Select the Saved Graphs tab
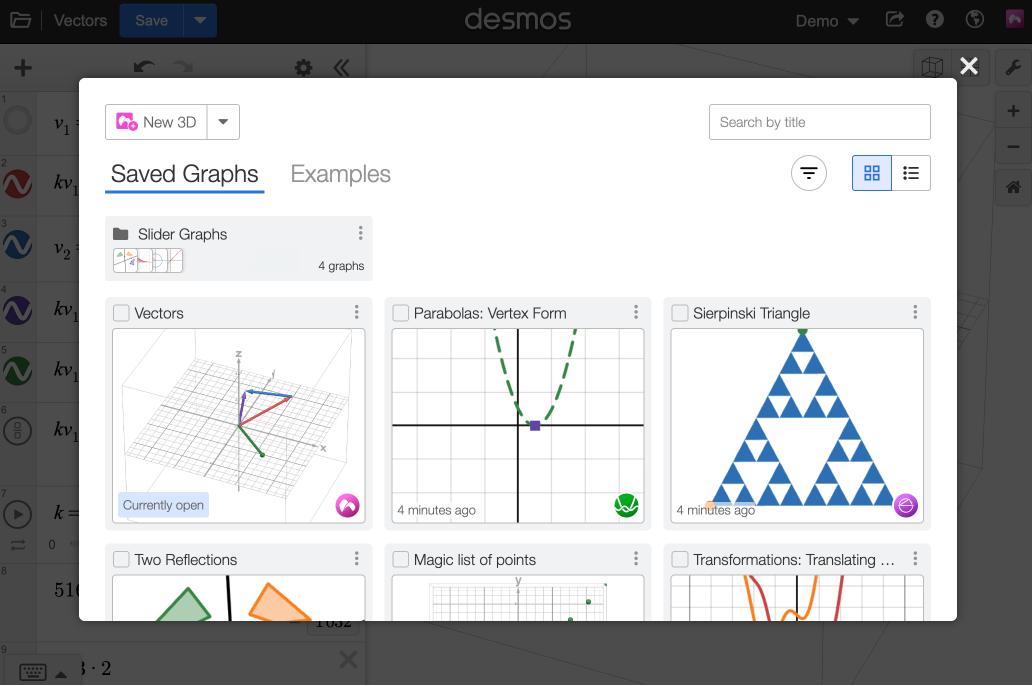1032x686 pixels. (x=184, y=174)
